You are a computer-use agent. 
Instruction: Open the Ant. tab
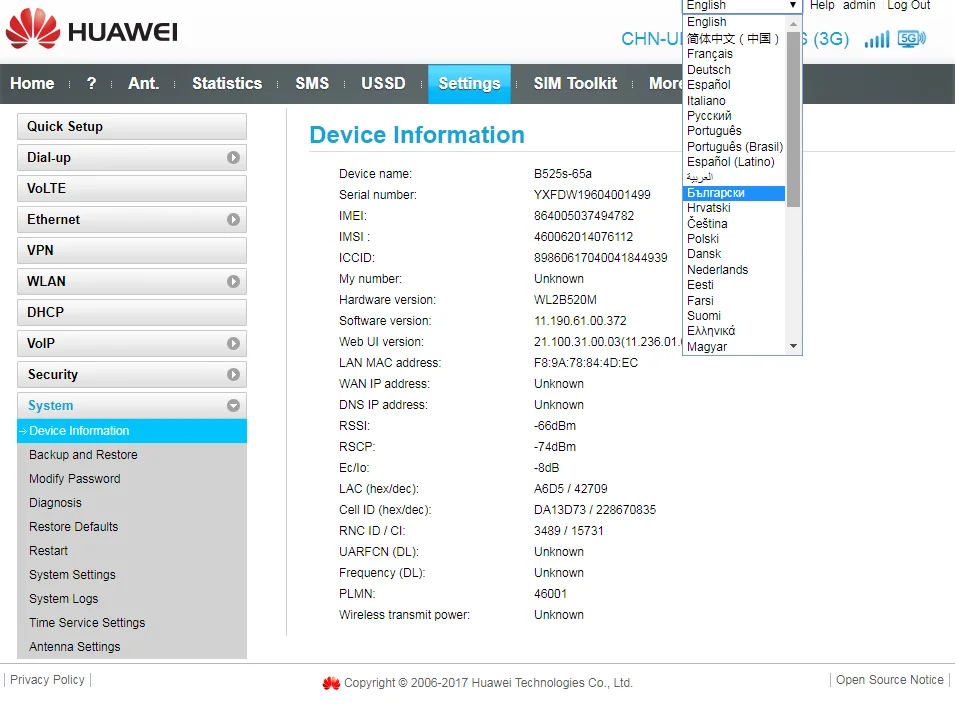click(x=143, y=83)
